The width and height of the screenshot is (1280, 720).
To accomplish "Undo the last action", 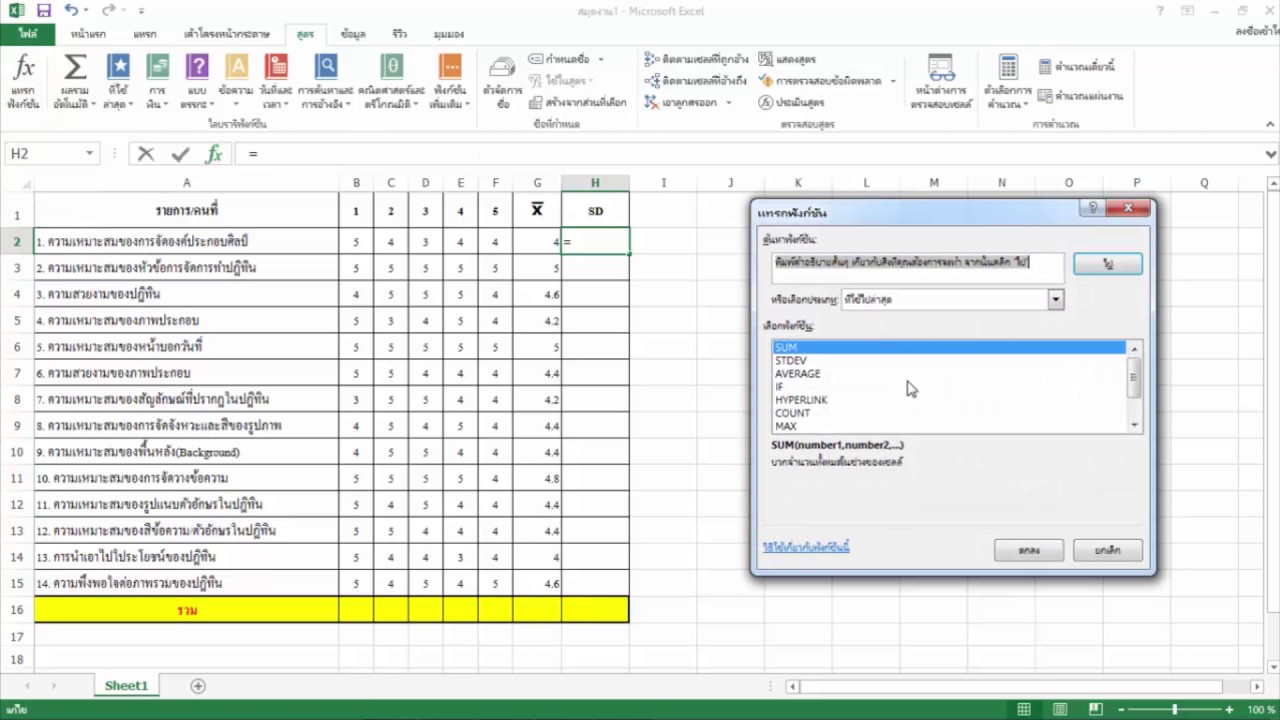I will [x=70, y=11].
